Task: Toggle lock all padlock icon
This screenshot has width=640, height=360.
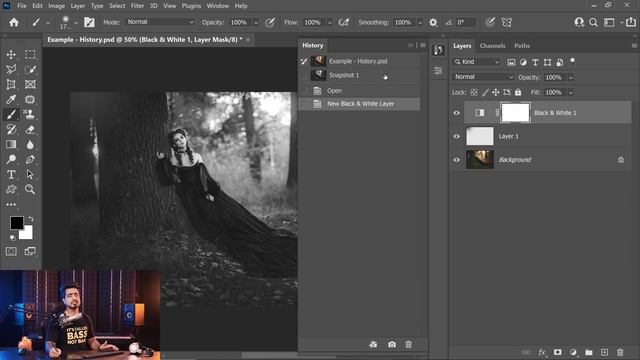Action: pos(518,93)
